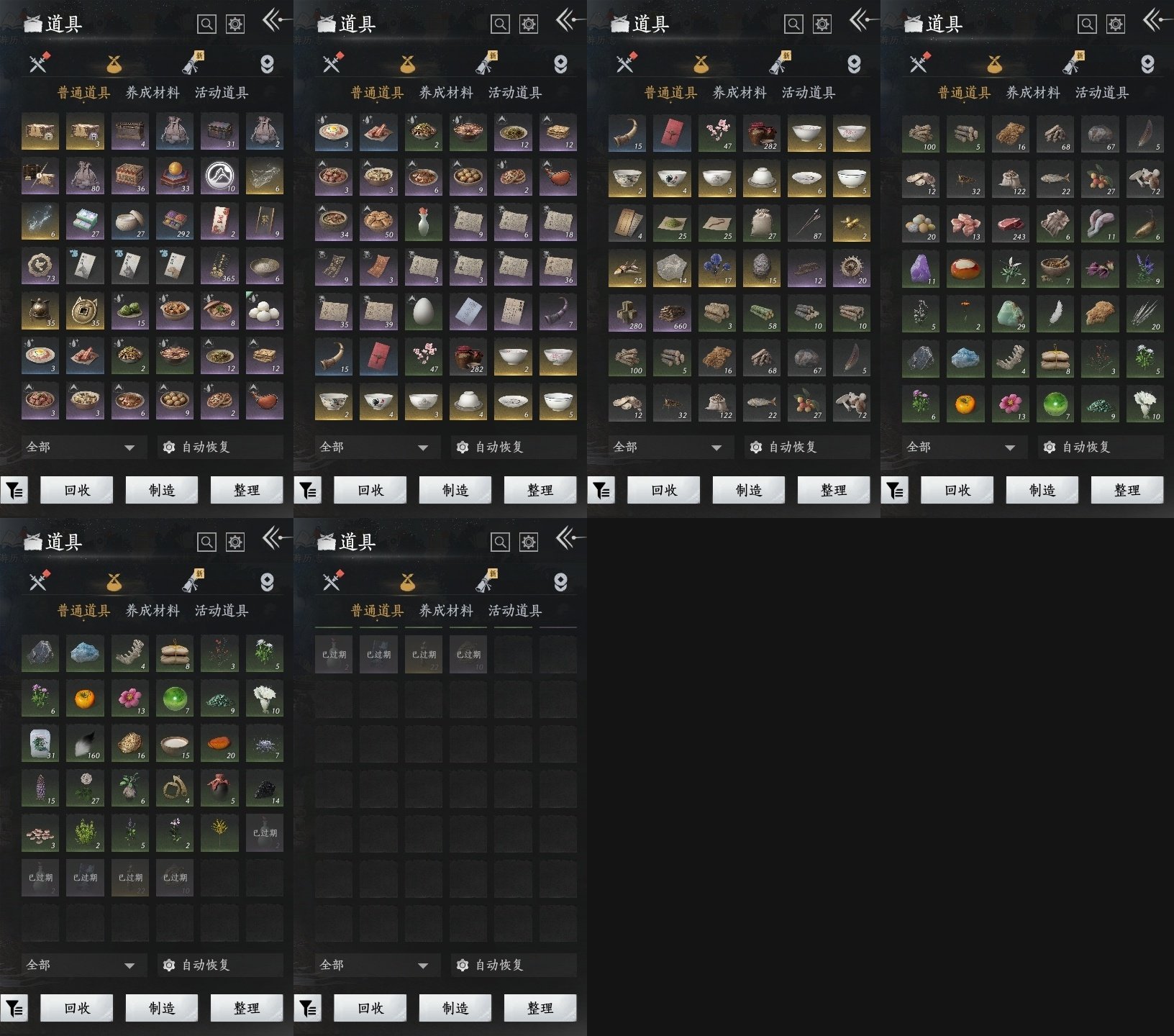Toggle filter icon beside 回收 in expired-only panel
Image resolution: width=1174 pixels, height=1036 pixels.
coord(308,1009)
